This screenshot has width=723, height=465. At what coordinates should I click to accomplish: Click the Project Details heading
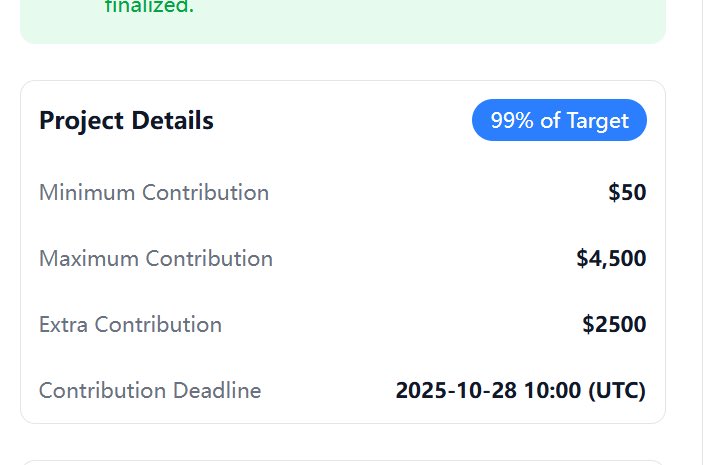coord(126,121)
